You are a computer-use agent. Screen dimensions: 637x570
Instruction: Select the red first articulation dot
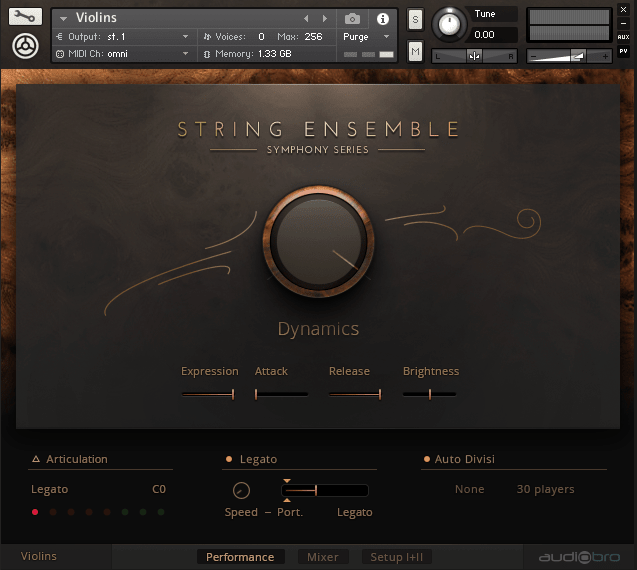(35, 512)
